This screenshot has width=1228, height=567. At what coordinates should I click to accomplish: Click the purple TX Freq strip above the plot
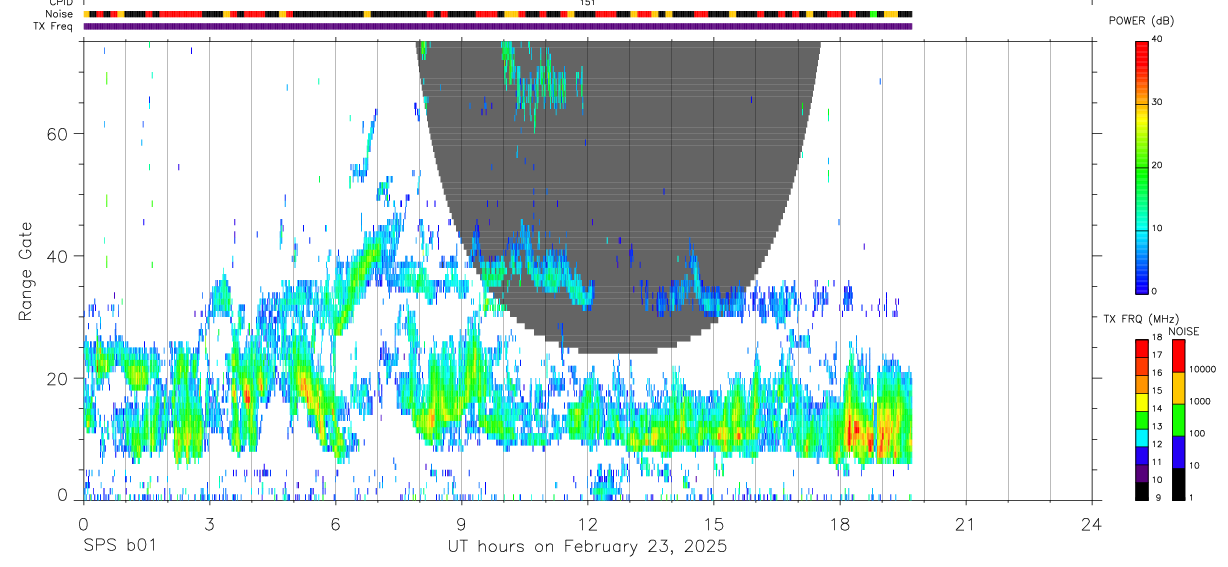pos(498,26)
